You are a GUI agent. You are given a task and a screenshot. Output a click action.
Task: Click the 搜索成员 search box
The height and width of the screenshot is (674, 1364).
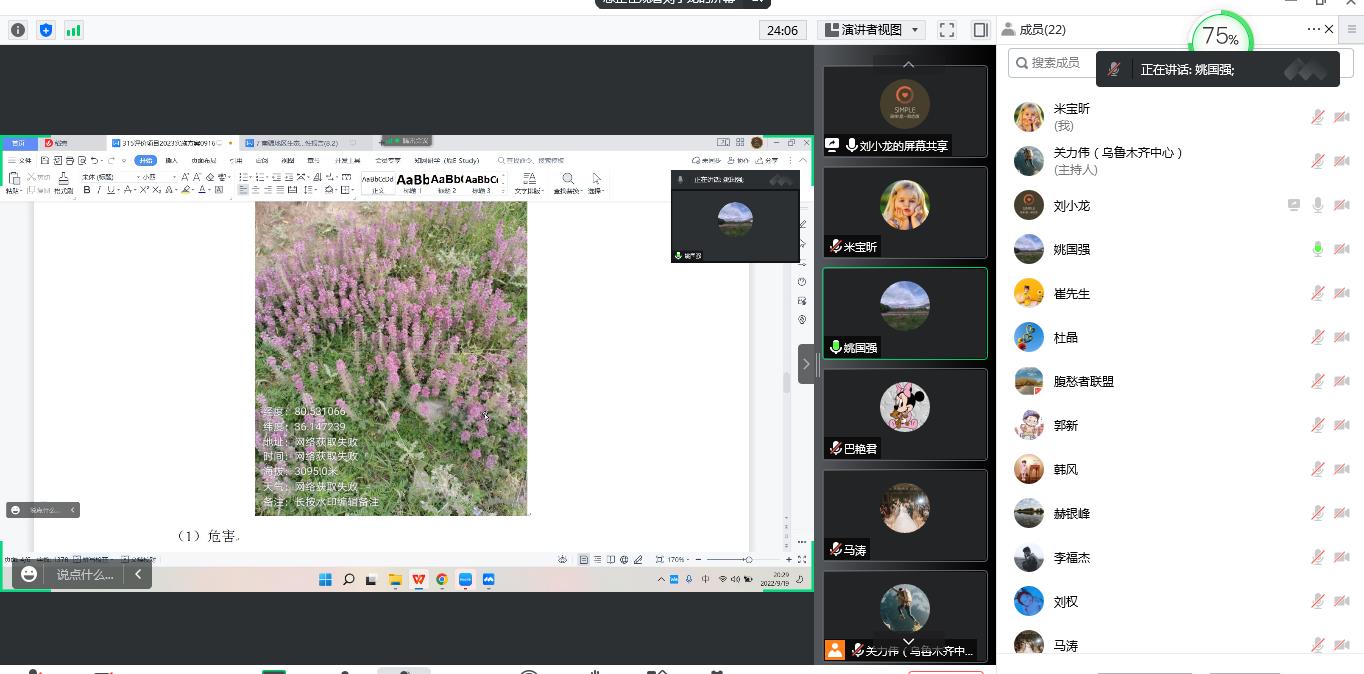point(1055,63)
